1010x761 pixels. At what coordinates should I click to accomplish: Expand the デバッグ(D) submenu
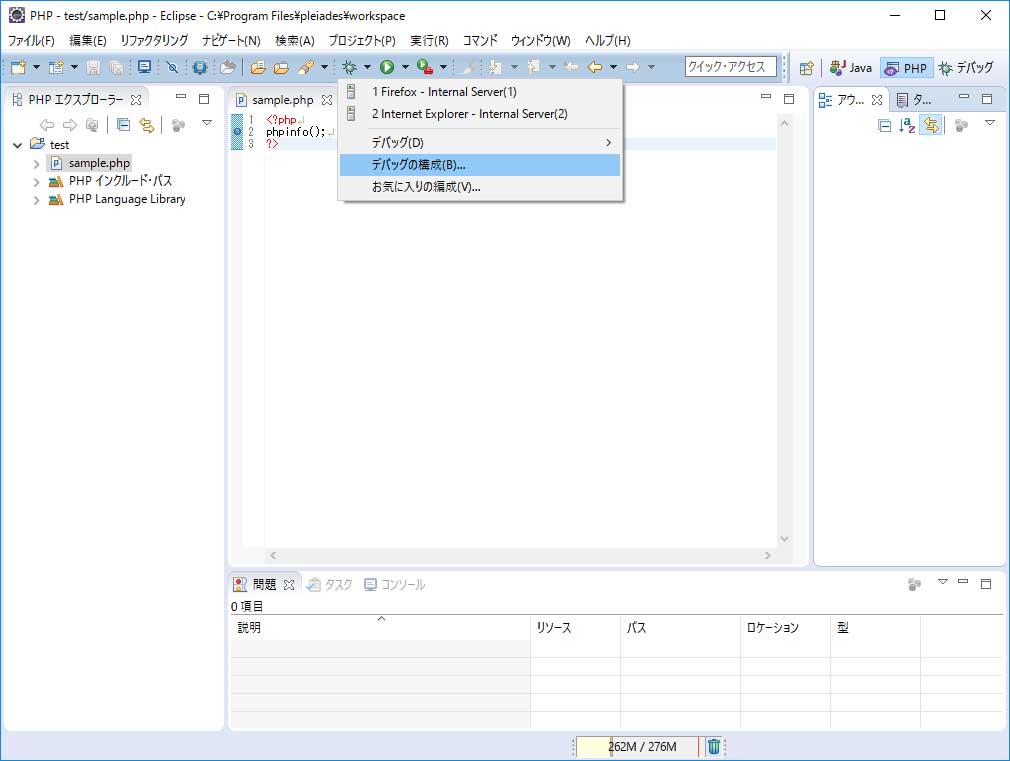[480, 143]
